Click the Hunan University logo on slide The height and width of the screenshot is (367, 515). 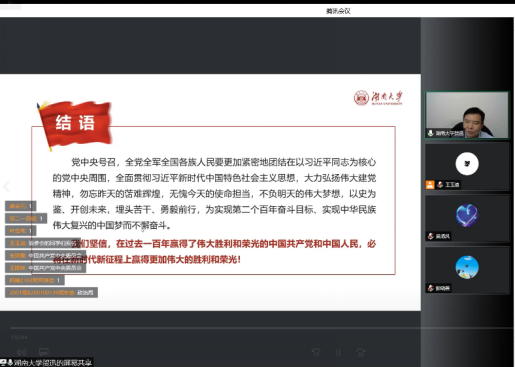(378, 98)
